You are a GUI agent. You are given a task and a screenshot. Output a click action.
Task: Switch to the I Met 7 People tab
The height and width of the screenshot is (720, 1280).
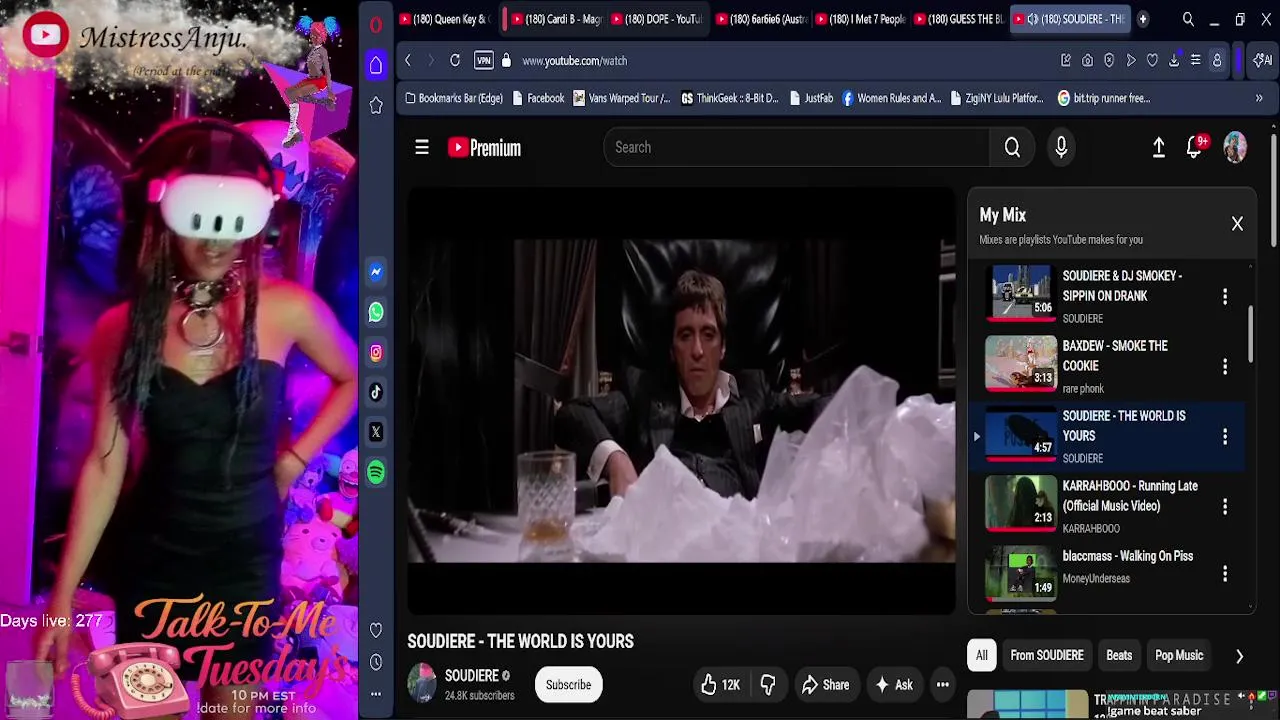pos(861,19)
